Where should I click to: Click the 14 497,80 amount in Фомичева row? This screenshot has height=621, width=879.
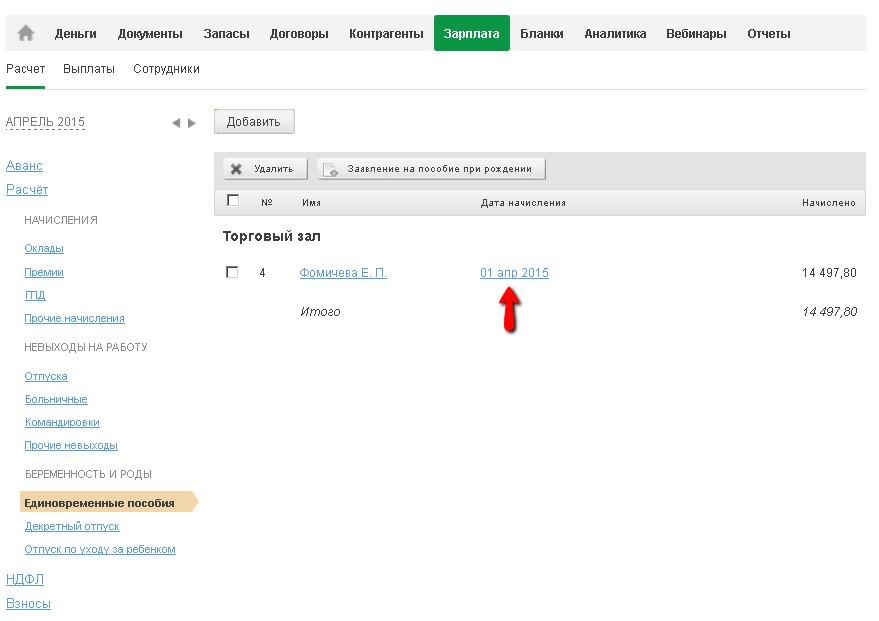829,272
